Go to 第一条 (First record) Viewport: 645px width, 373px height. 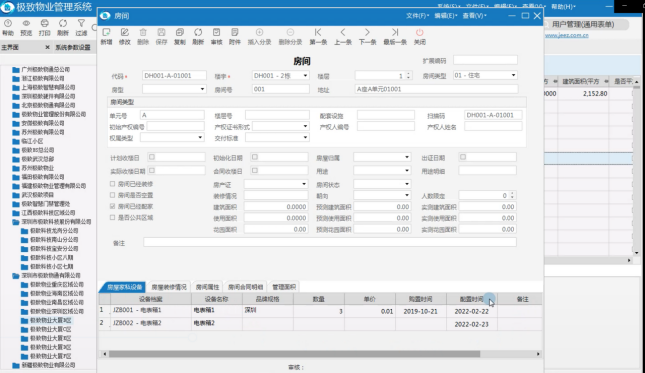click(x=318, y=36)
